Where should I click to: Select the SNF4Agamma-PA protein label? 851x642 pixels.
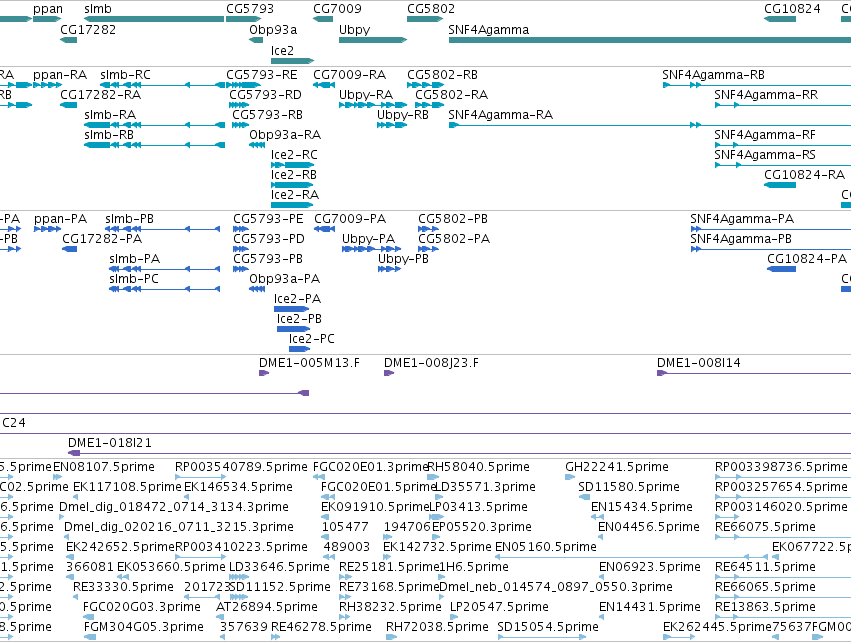tap(742, 219)
